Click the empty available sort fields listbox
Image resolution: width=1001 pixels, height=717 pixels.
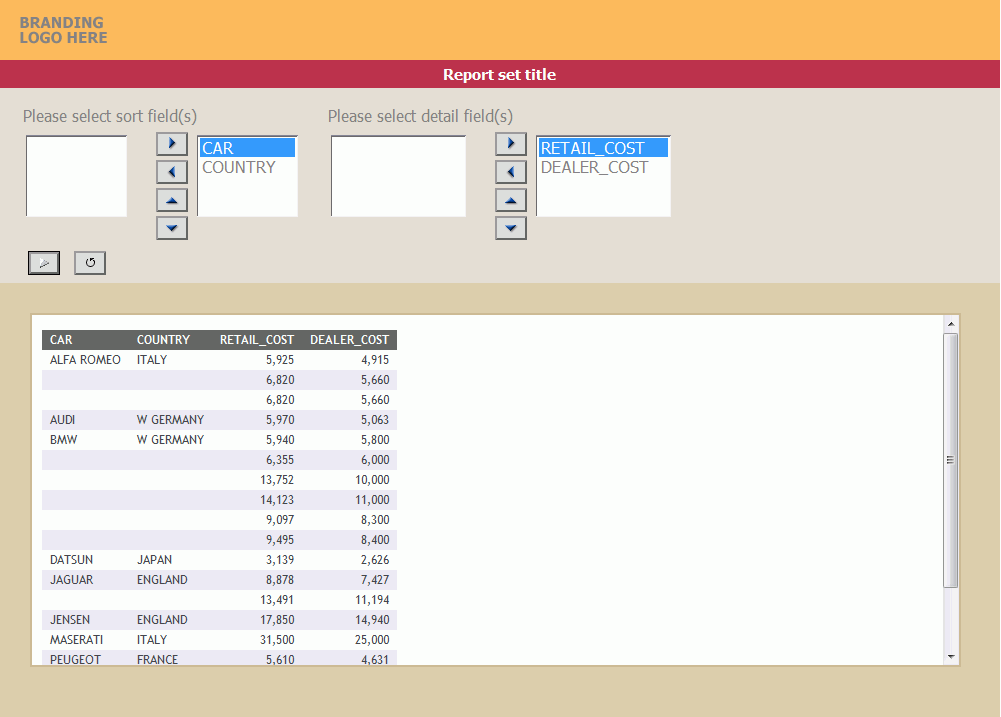pyautogui.click(x=76, y=176)
